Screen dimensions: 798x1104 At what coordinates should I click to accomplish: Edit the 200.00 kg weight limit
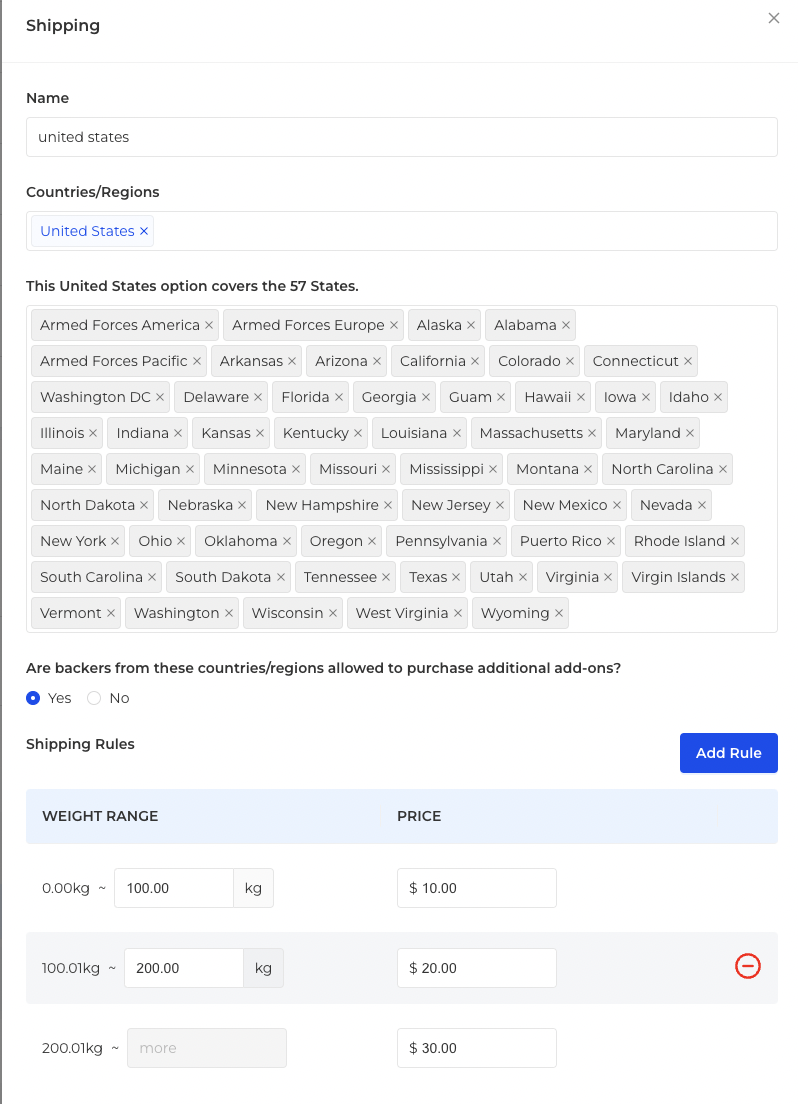[x=184, y=968]
